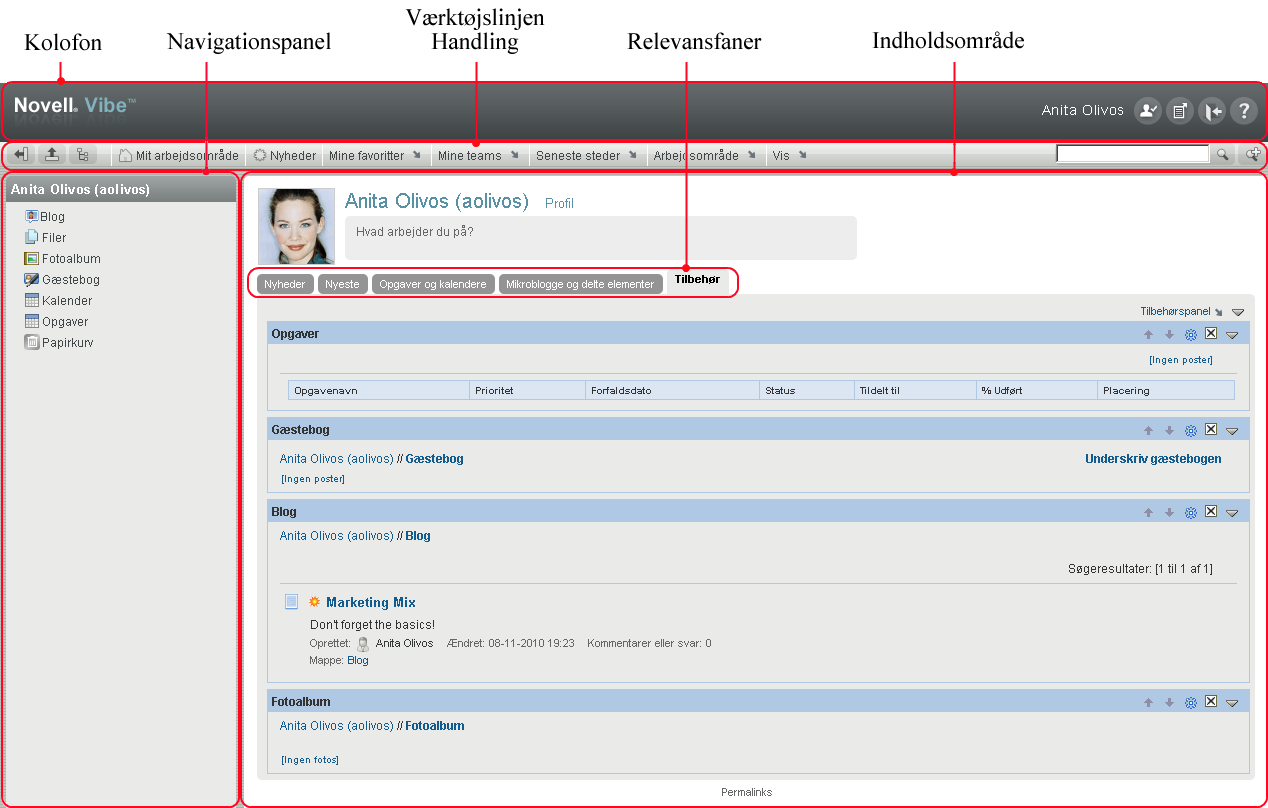The width and height of the screenshot is (1268, 808).
Task: Move the Blog panel down
Action: (x=1169, y=513)
